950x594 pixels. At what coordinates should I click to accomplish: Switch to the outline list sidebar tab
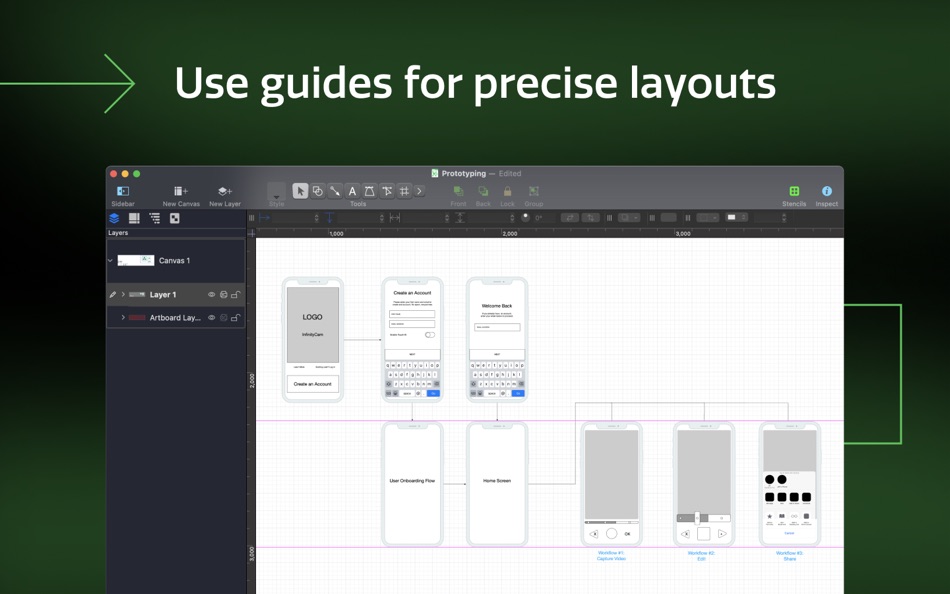(x=154, y=218)
